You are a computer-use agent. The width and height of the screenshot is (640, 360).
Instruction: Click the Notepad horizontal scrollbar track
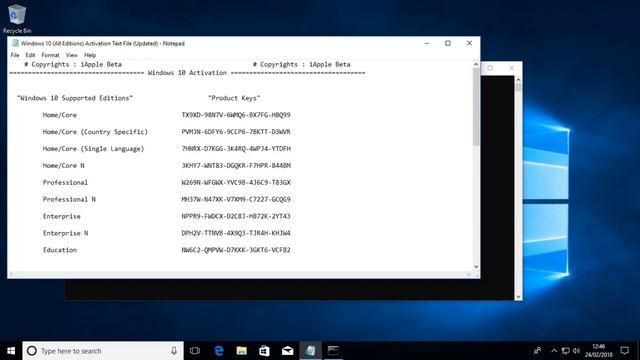coord(240,274)
